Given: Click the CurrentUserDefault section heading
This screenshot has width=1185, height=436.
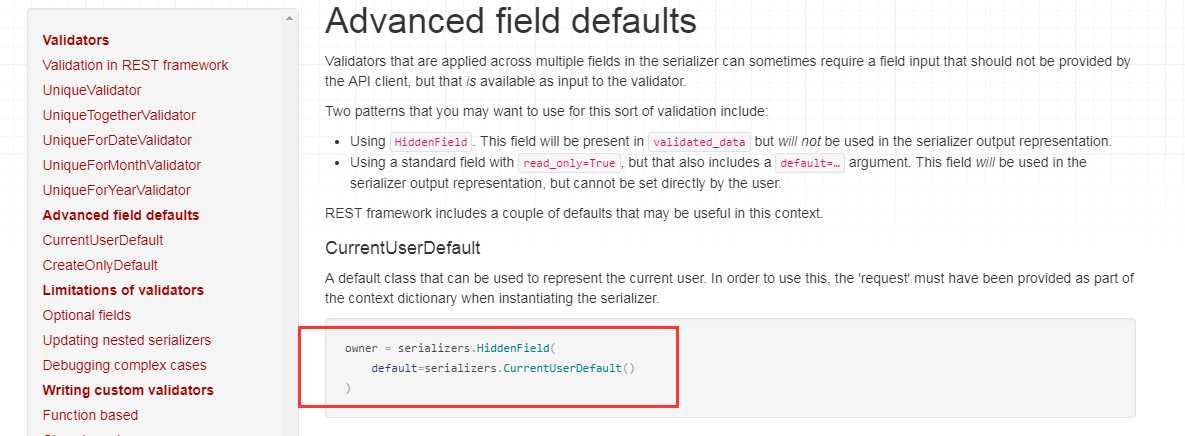Looking at the screenshot, I should pyautogui.click(x=403, y=247).
